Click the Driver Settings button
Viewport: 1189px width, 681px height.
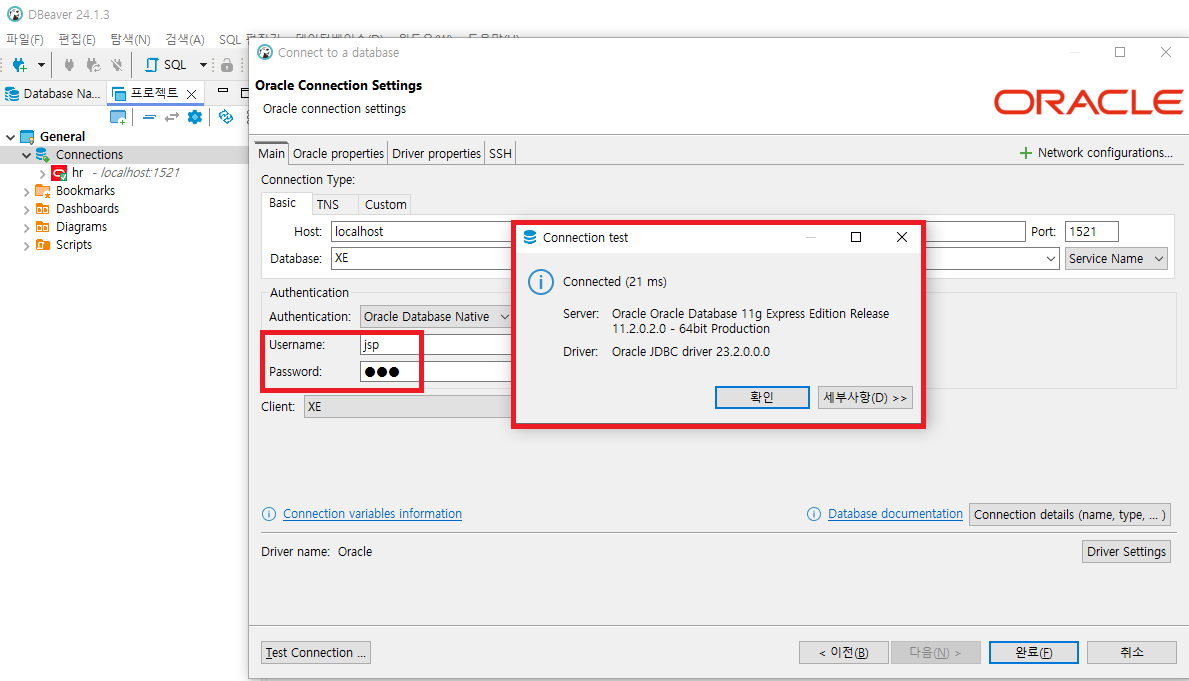pos(1126,552)
